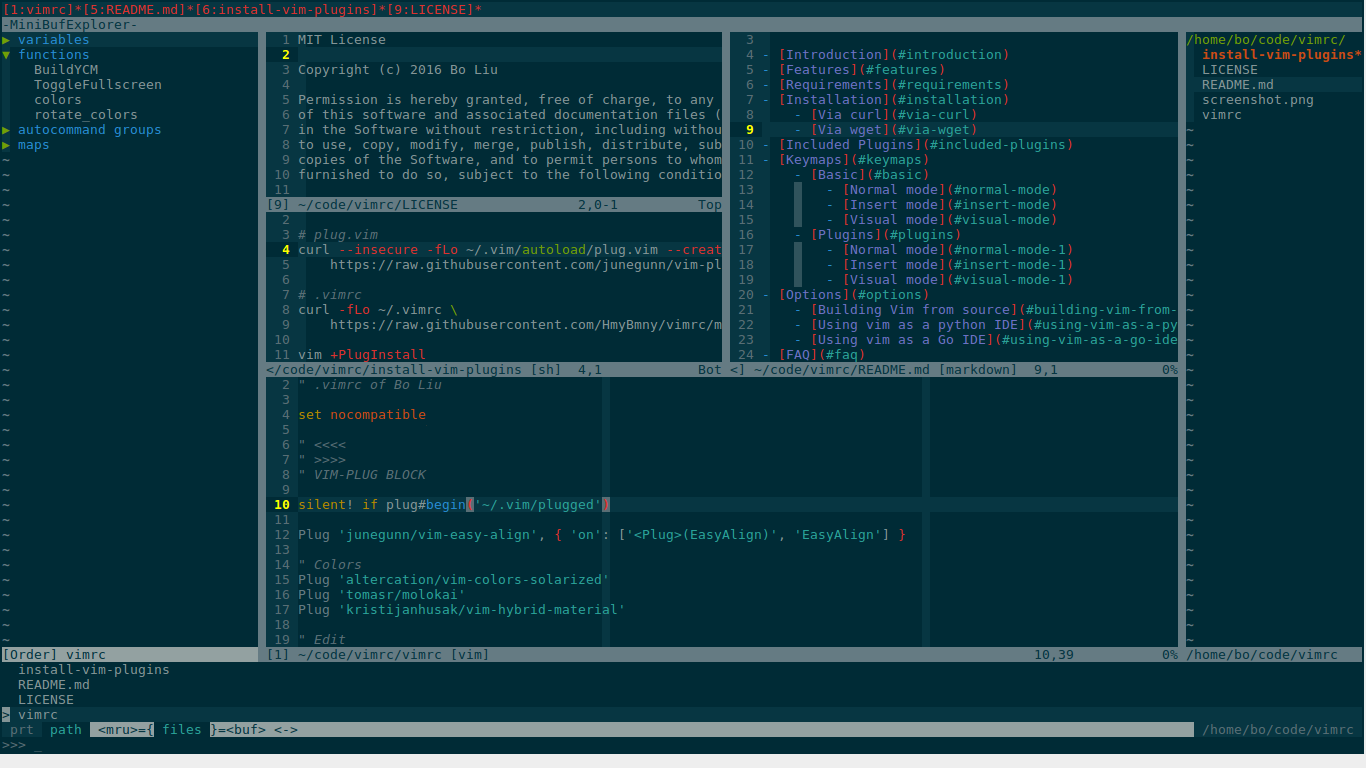Click the [Included Plugins] link in README
This screenshot has width=1366, height=768.
[926, 145]
